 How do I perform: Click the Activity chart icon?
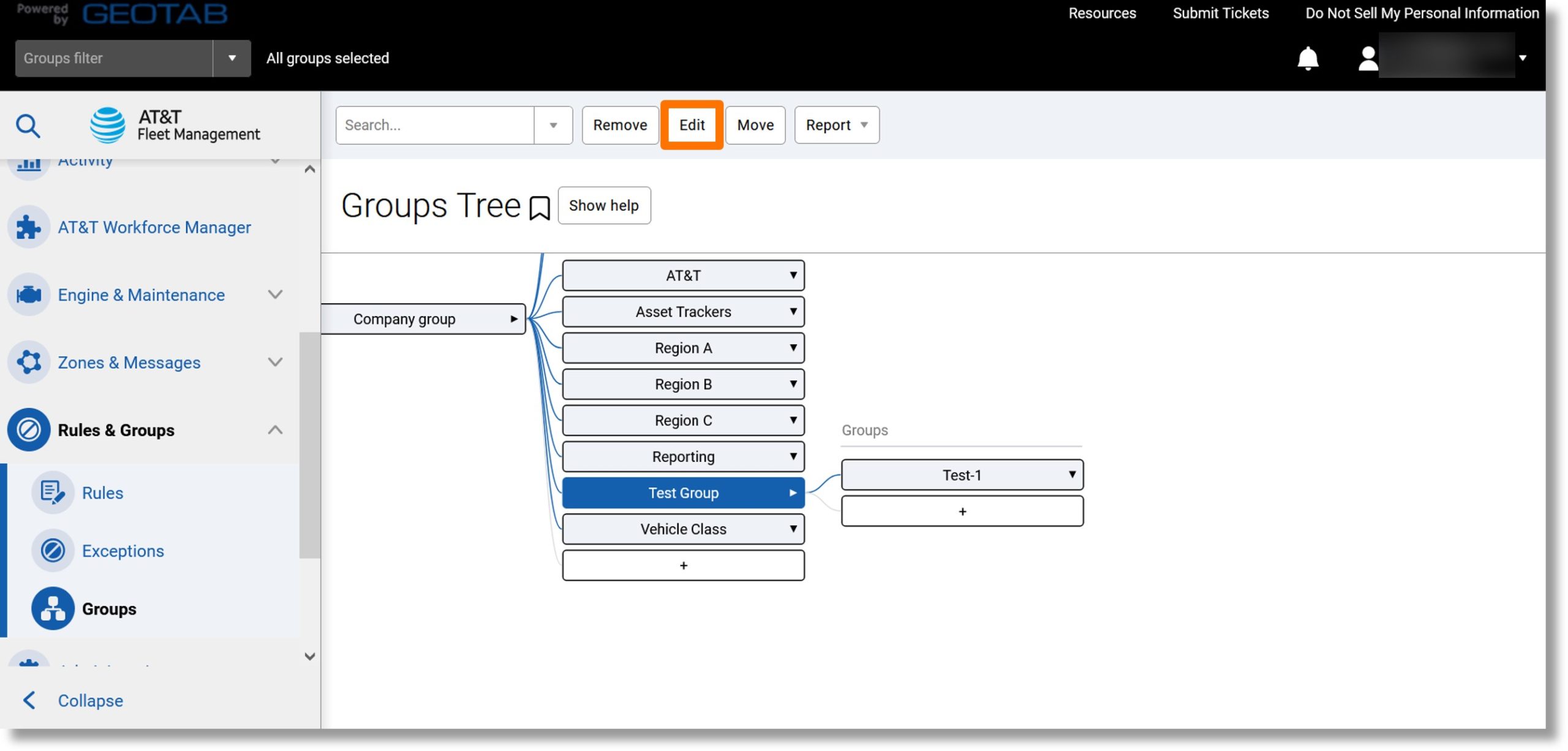(x=29, y=164)
